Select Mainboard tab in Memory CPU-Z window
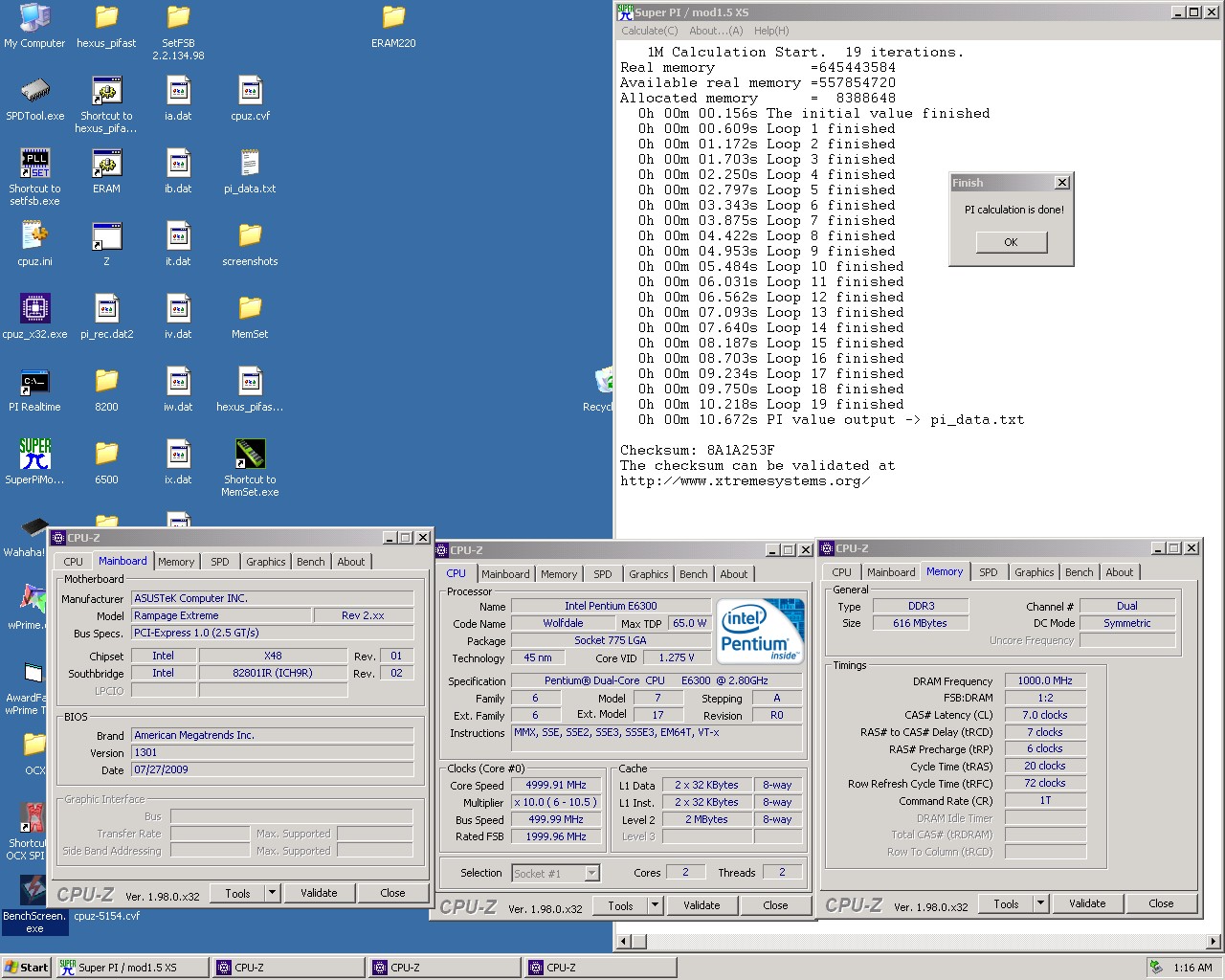The width and height of the screenshot is (1225, 980). pos(891,572)
